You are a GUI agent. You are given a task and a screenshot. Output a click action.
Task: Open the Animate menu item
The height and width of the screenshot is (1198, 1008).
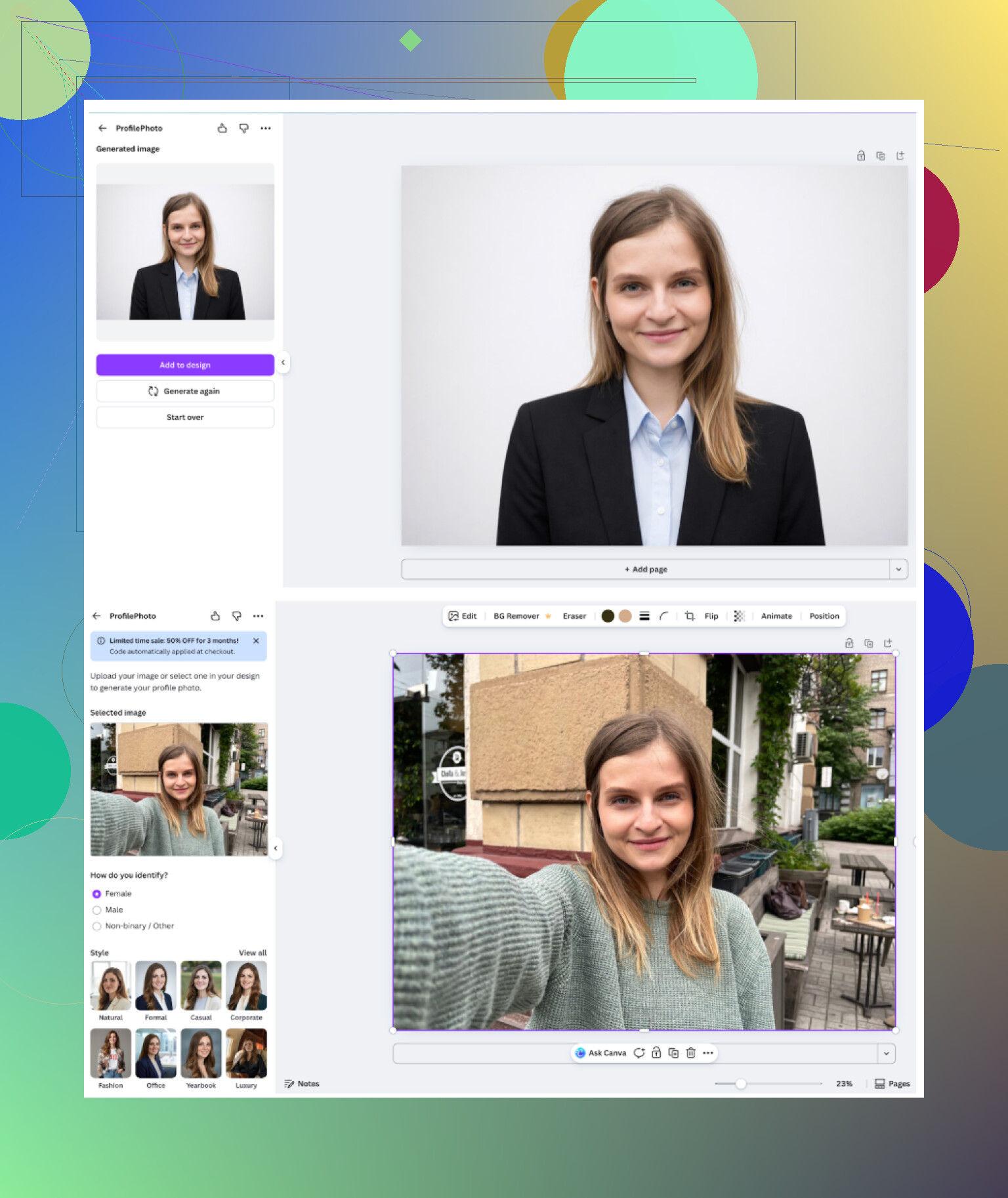[776, 616]
